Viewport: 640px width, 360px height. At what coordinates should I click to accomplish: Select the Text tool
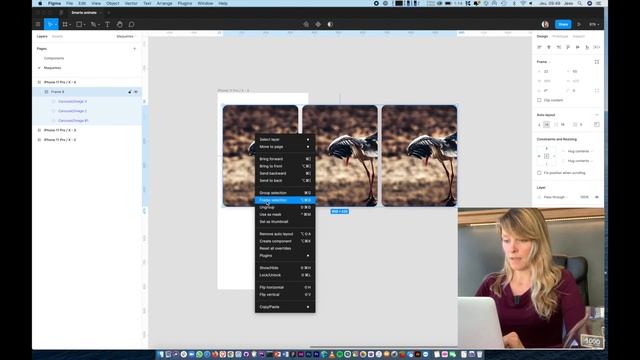[x=107, y=24]
